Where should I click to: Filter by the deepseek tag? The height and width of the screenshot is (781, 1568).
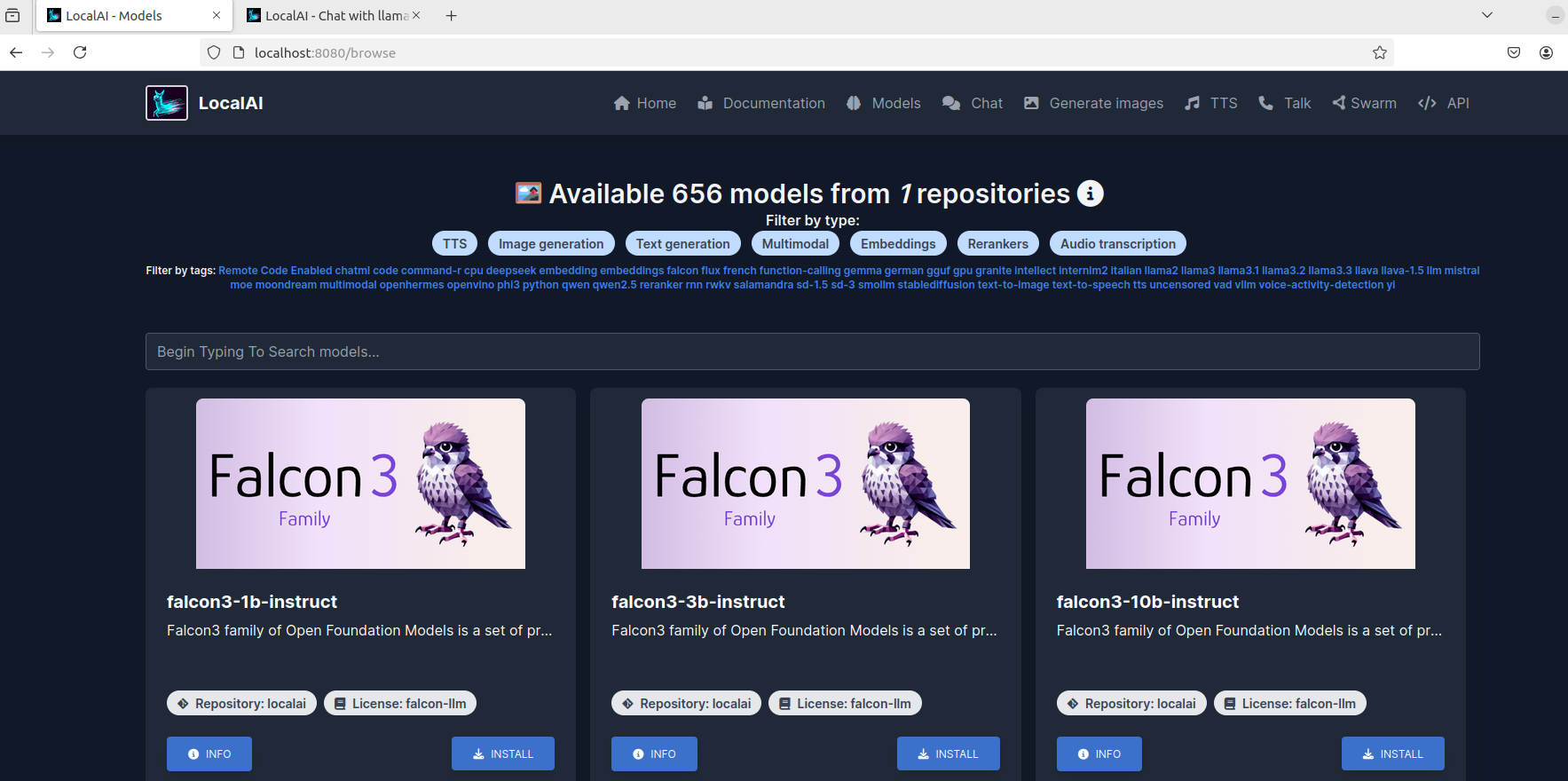tap(511, 271)
